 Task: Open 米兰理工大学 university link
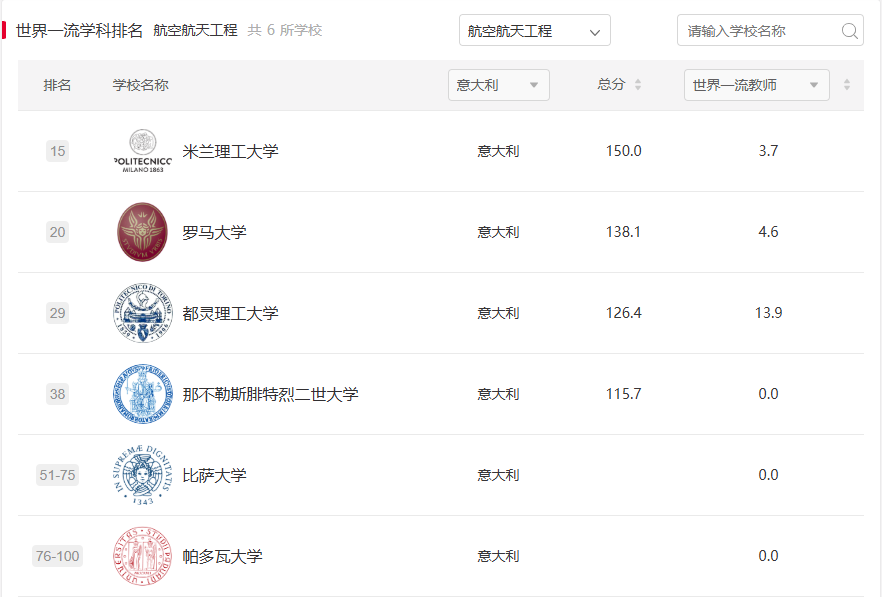[x=230, y=151]
